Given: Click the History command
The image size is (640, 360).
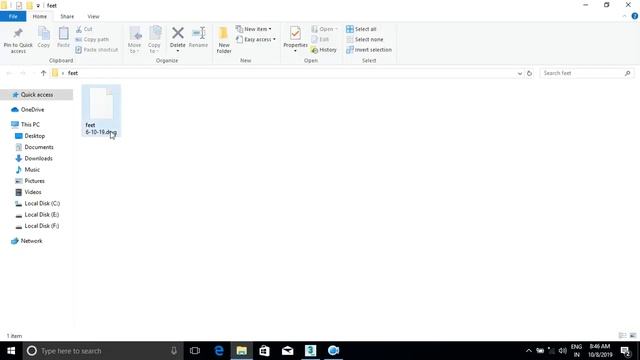Looking at the screenshot, I should click(x=324, y=49).
